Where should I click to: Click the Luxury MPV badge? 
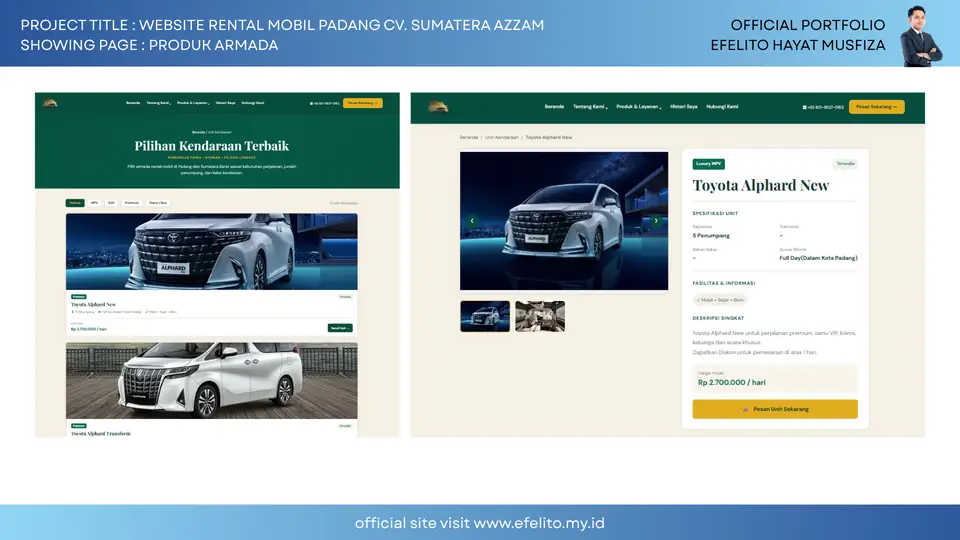click(x=708, y=163)
